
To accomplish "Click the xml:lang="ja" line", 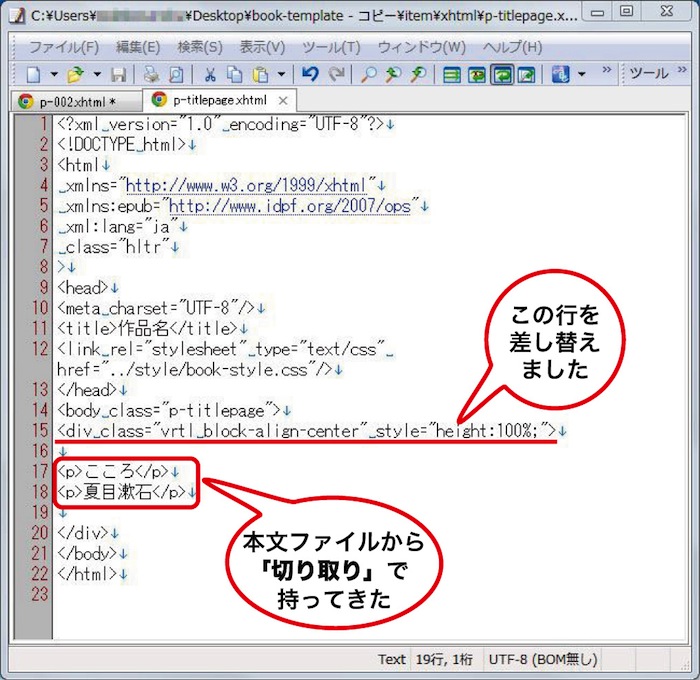I will [x=117, y=226].
